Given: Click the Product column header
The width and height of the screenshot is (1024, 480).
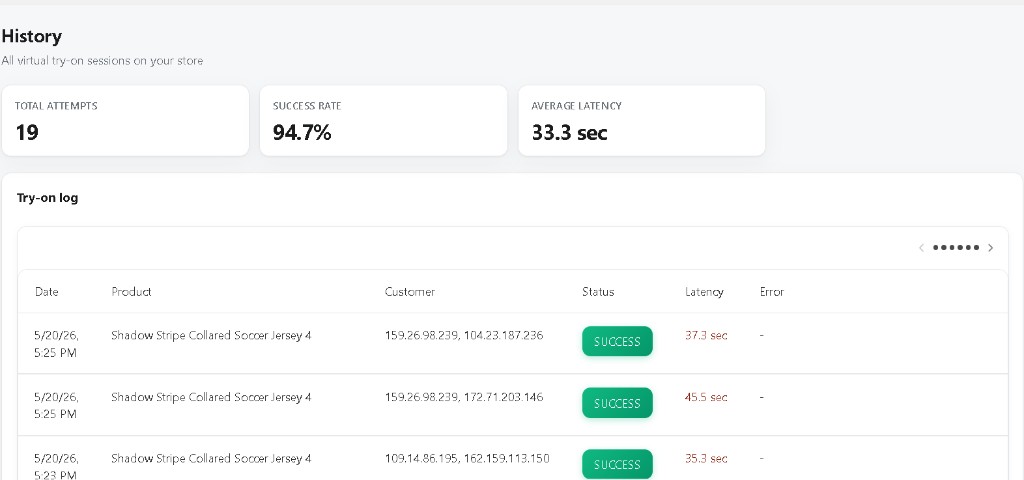Looking at the screenshot, I should (x=131, y=292).
